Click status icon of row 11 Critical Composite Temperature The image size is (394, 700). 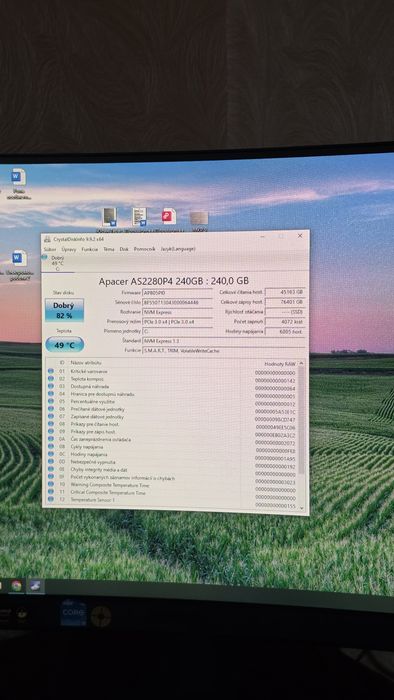coord(51,492)
